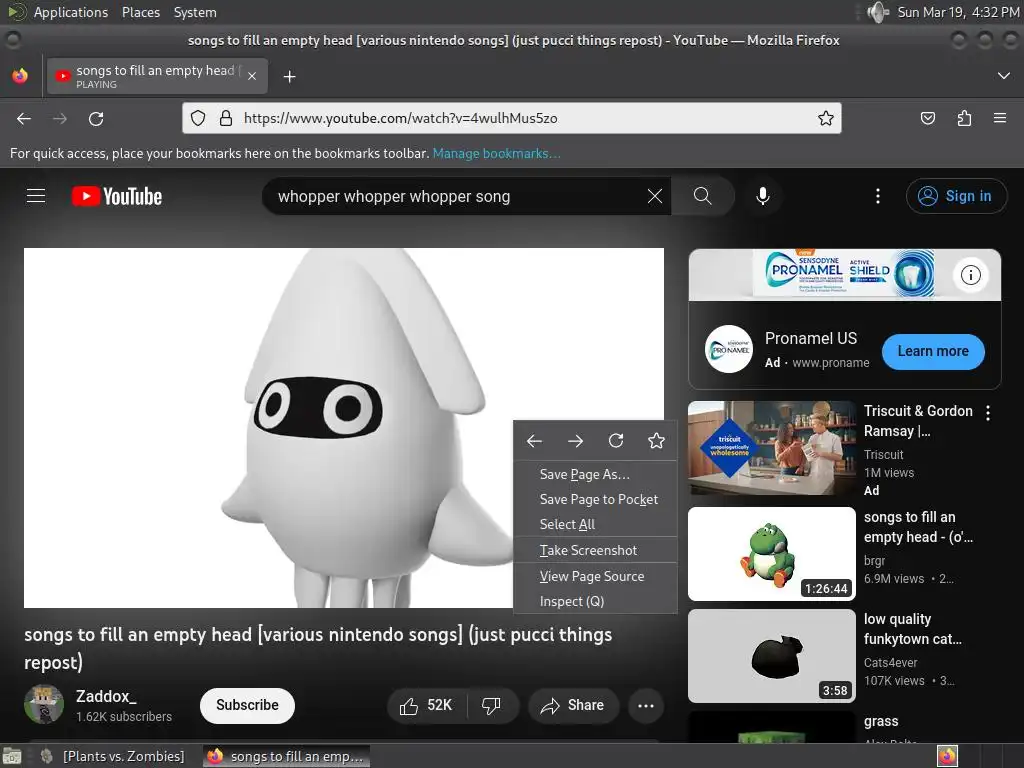Screen dimensions: 1024x768
Task: Bookmark this page with address bar star
Action: (x=825, y=118)
